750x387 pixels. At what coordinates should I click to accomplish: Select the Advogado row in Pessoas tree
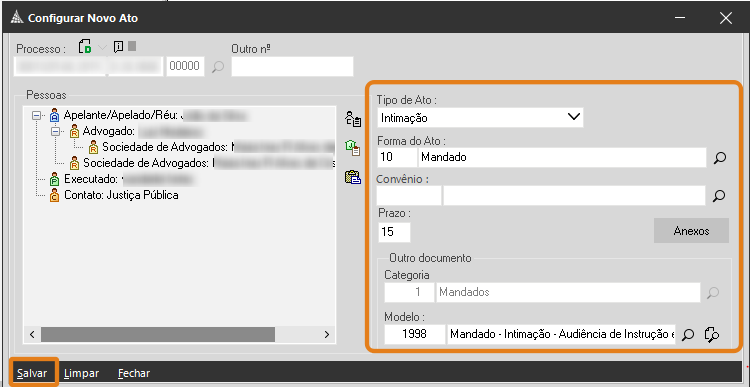[136, 131]
